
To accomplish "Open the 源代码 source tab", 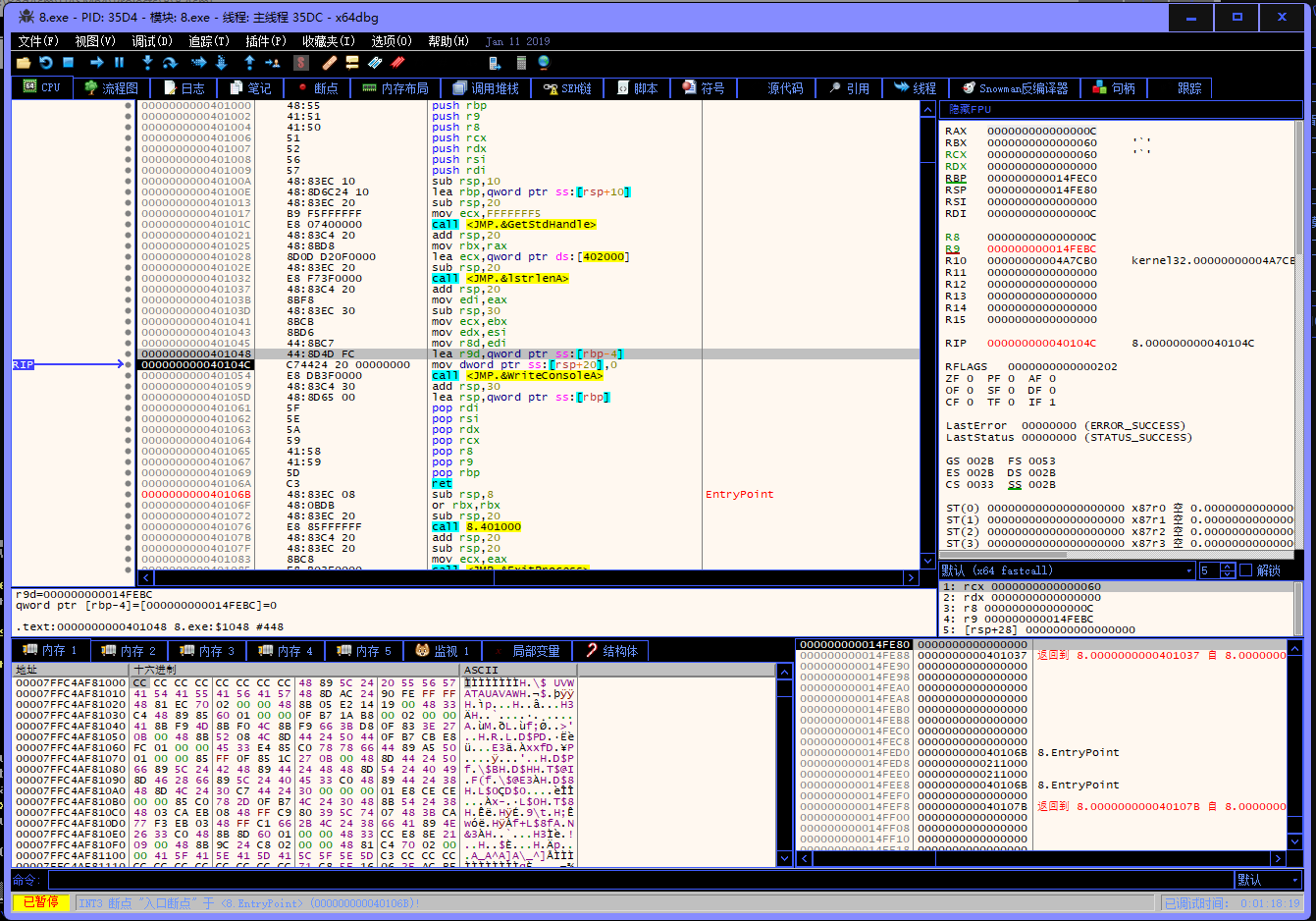I will (x=775, y=87).
